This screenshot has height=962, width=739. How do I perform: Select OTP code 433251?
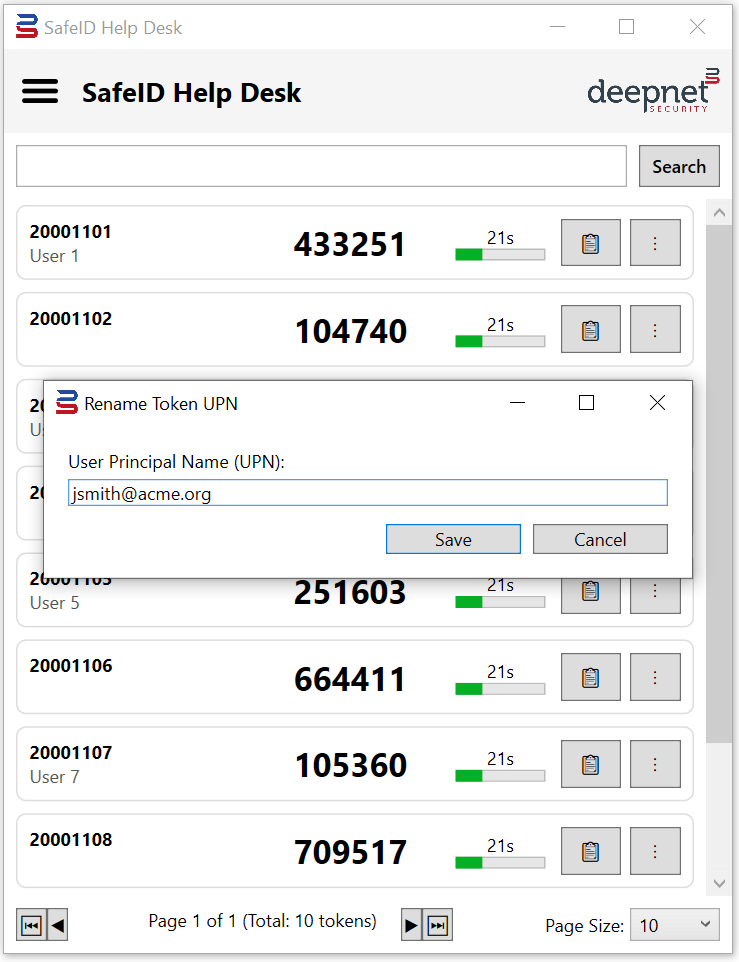click(x=350, y=244)
